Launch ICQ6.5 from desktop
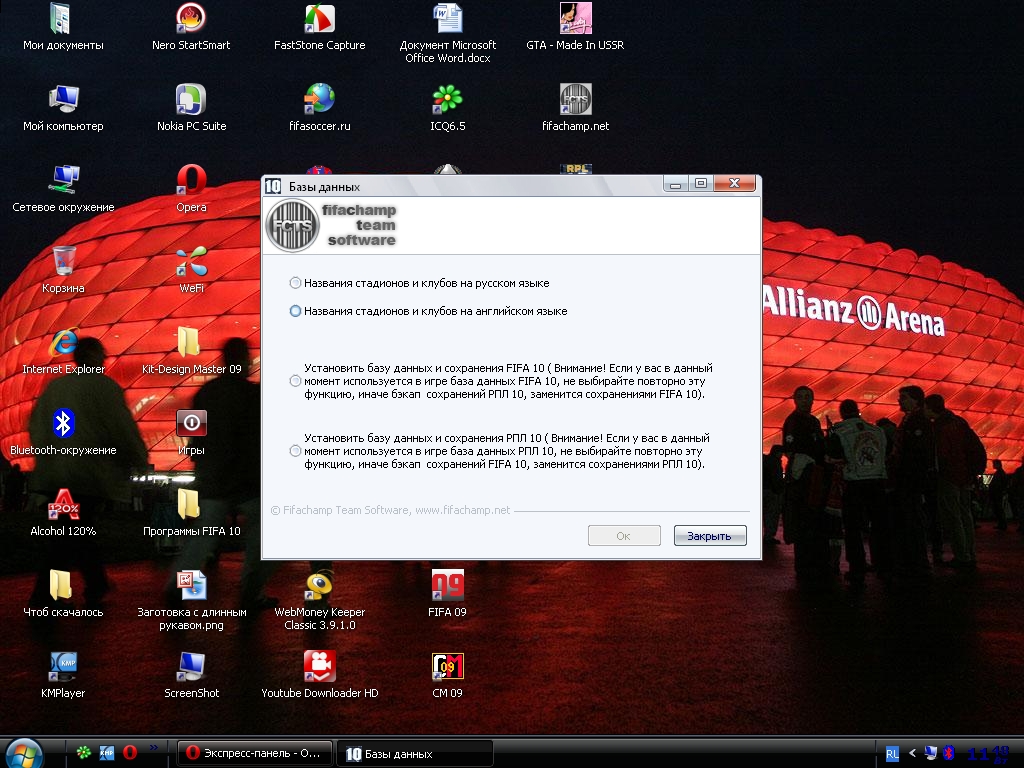Image resolution: width=1024 pixels, height=768 pixels. (447, 108)
